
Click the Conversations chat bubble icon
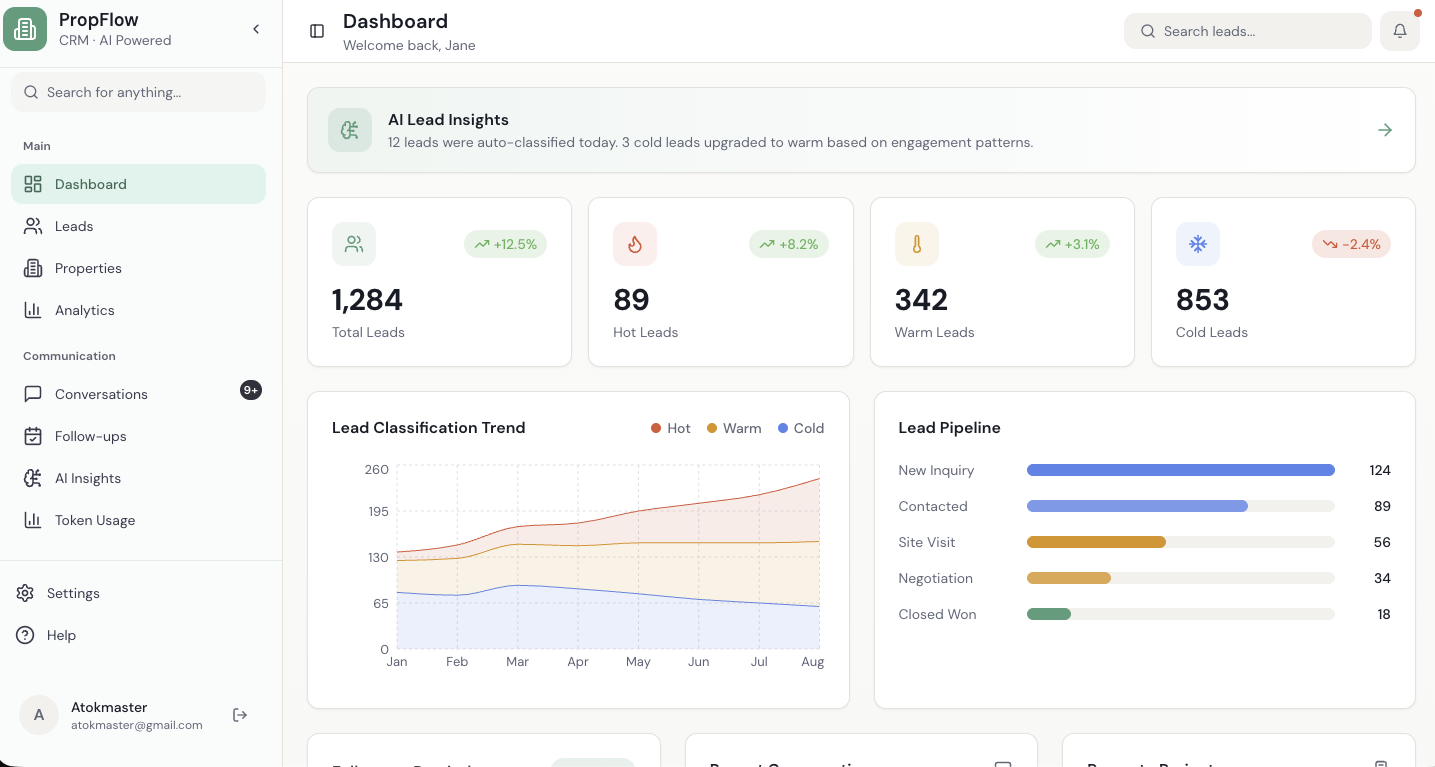(33, 394)
